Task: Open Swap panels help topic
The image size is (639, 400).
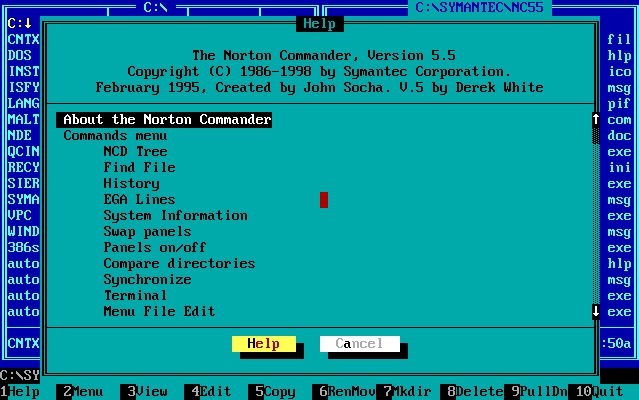Action: [147, 231]
